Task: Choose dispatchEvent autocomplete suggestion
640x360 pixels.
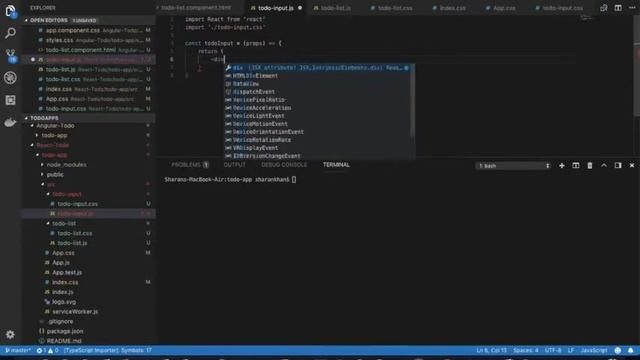Action: [318, 92]
